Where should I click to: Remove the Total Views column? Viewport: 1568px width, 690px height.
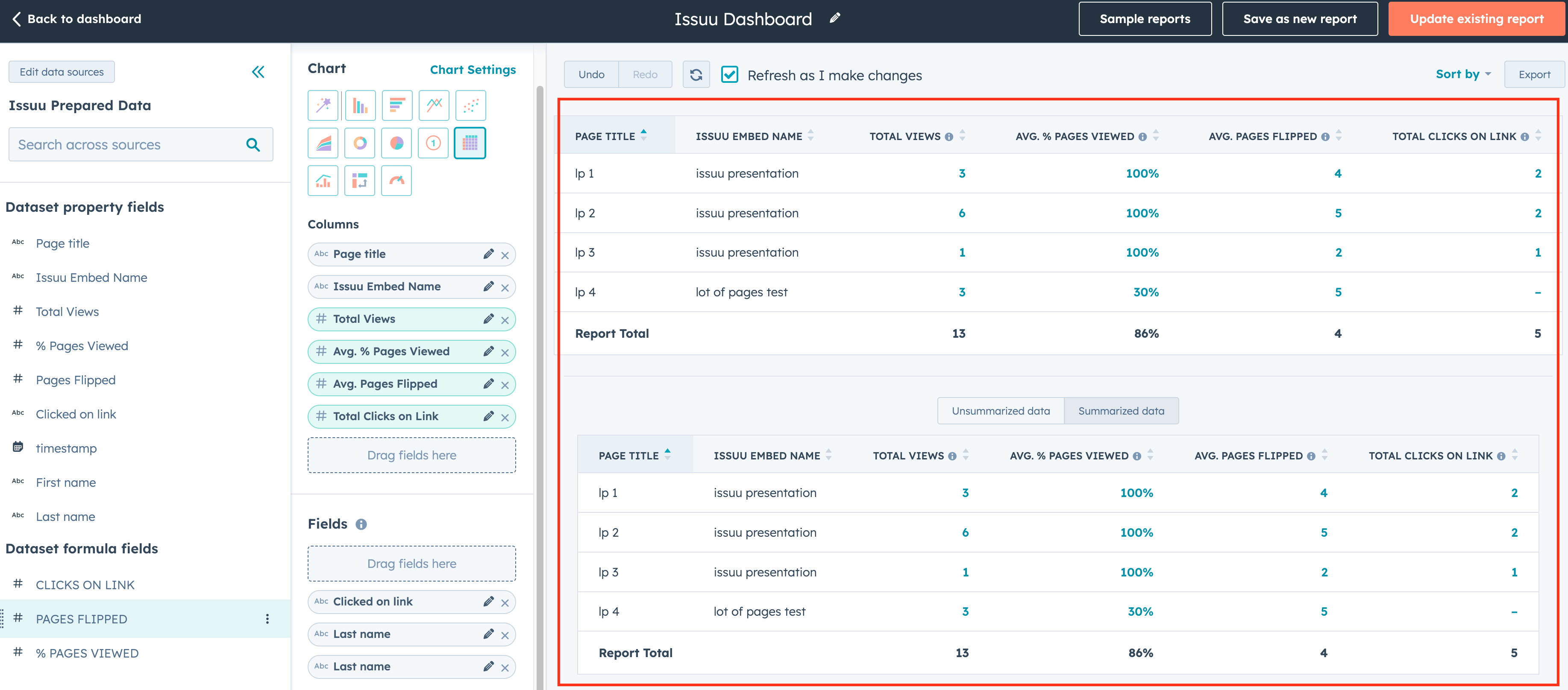[x=505, y=320]
